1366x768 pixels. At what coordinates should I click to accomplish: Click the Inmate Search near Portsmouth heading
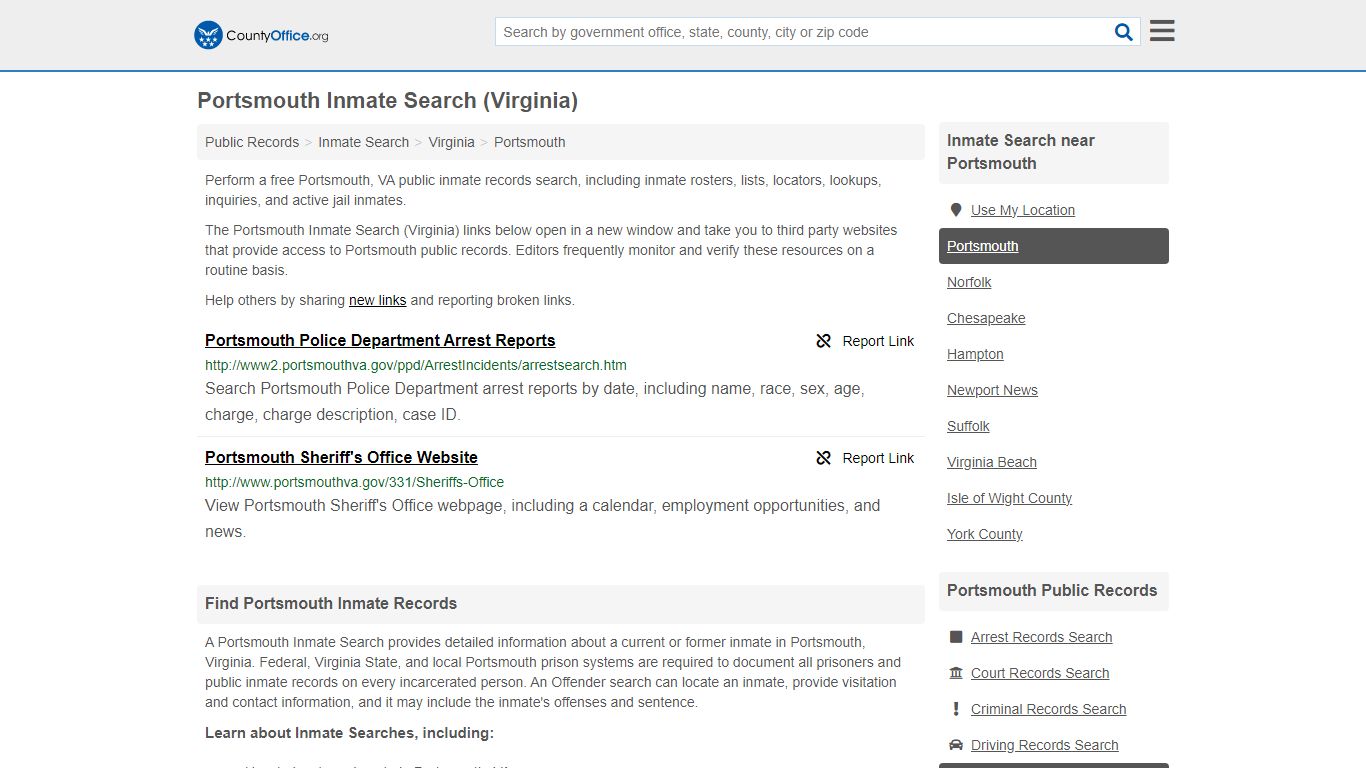point(1021,152)
